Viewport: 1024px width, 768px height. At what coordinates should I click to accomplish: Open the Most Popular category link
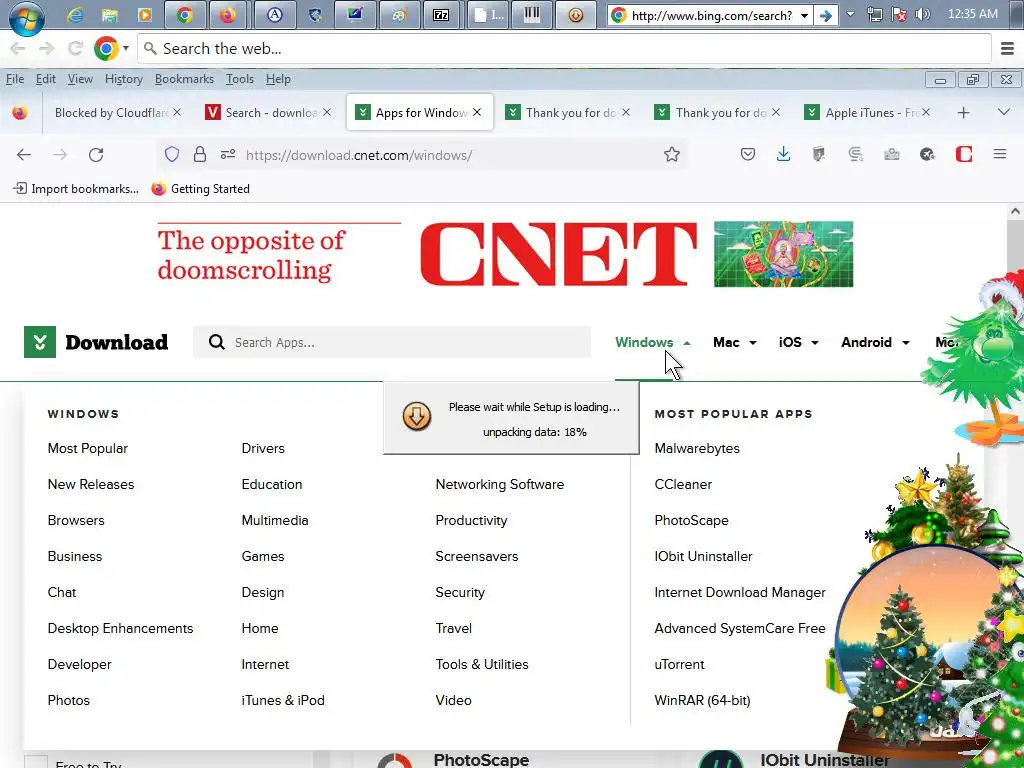tap(88, 449)
